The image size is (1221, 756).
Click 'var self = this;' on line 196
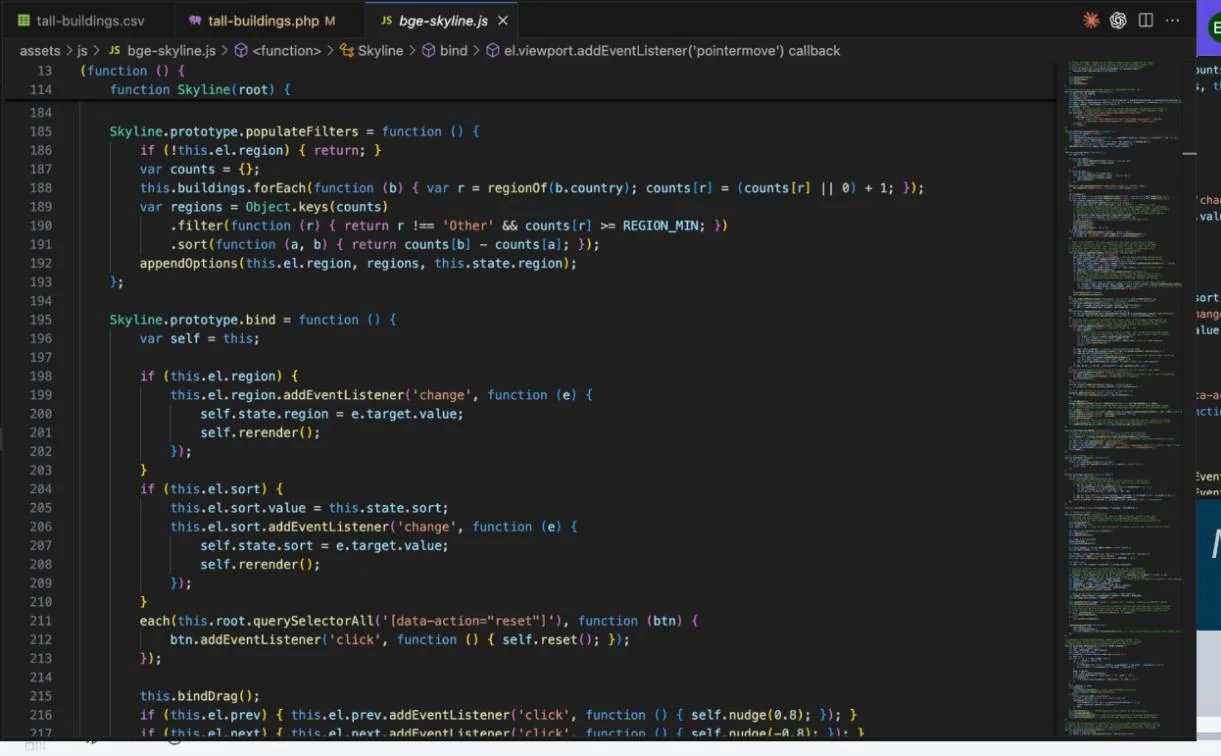[199, 338]
